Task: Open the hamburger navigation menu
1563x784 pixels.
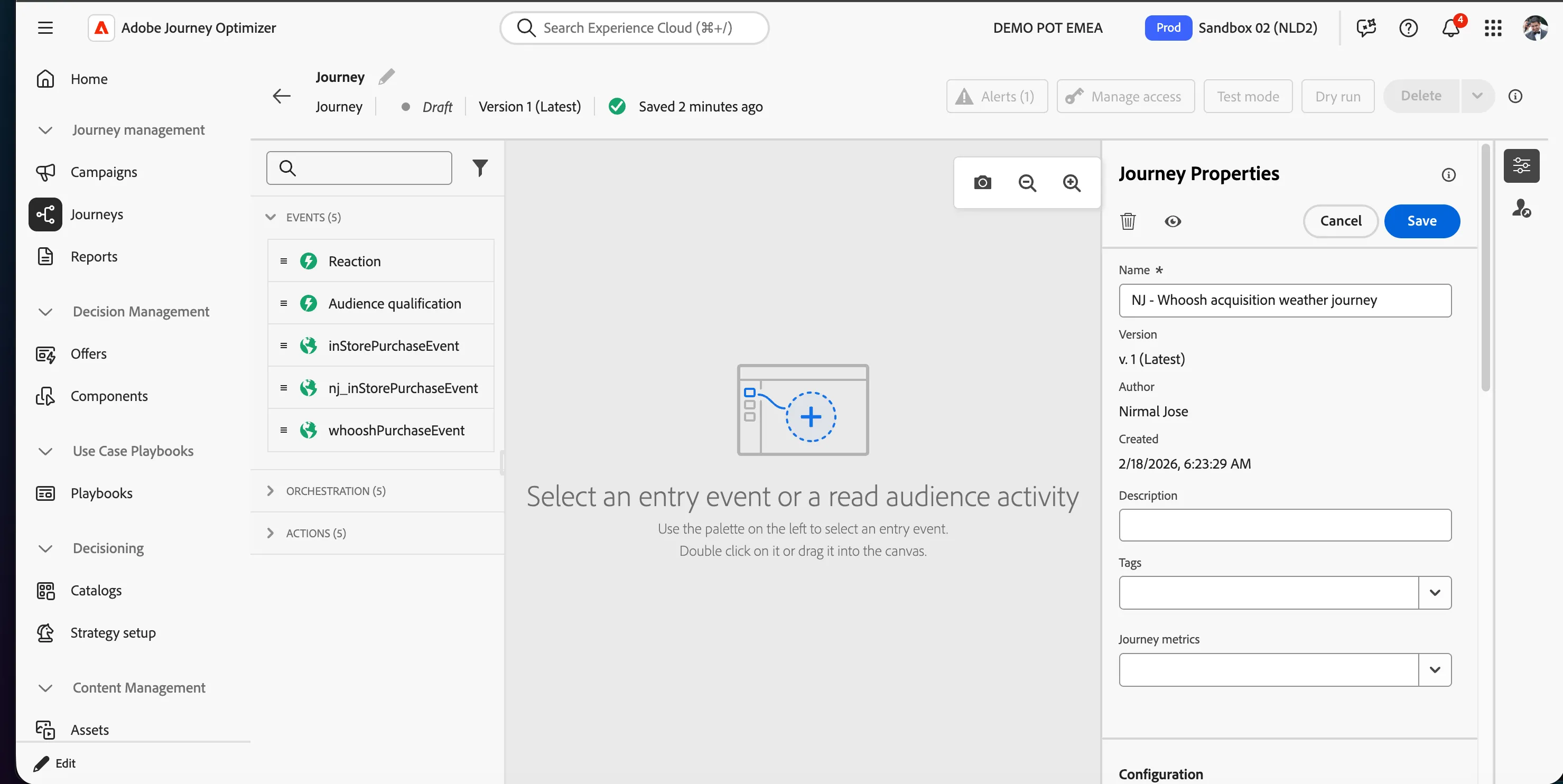Action: tap(45, 28)
